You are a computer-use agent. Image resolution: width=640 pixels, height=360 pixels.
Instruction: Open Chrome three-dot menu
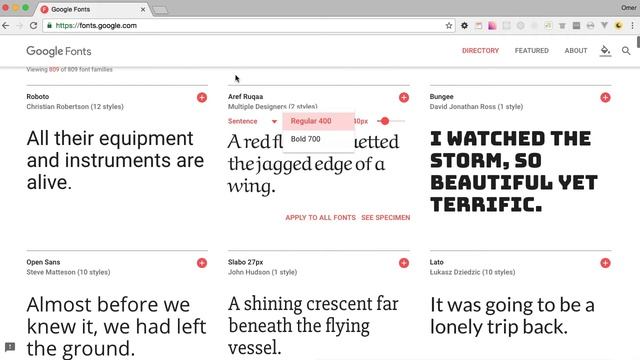coord(633,25)
